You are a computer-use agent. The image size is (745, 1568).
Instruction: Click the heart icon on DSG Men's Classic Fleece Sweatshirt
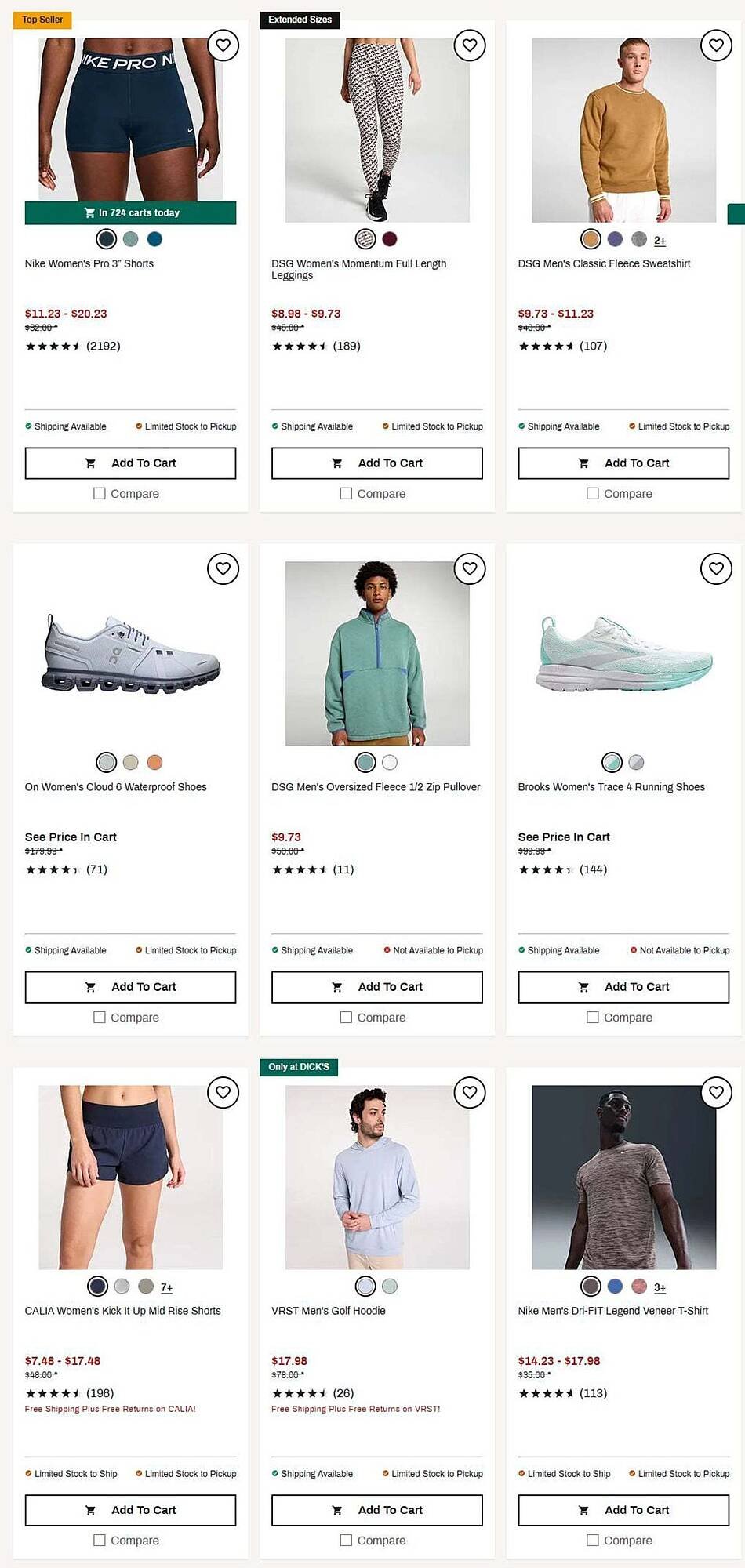[716, 45]
